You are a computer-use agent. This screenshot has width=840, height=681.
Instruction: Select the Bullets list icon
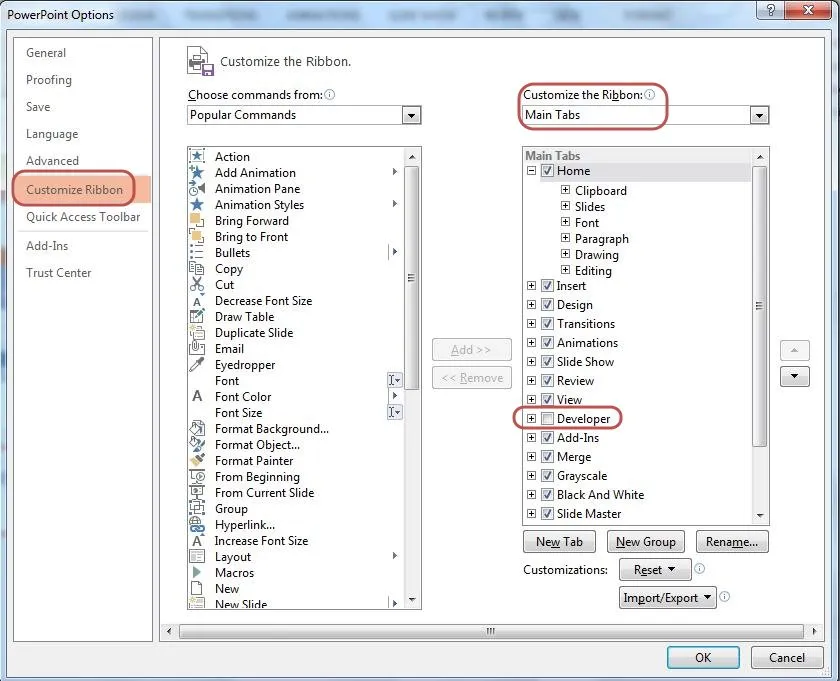(x=197, y=252)
